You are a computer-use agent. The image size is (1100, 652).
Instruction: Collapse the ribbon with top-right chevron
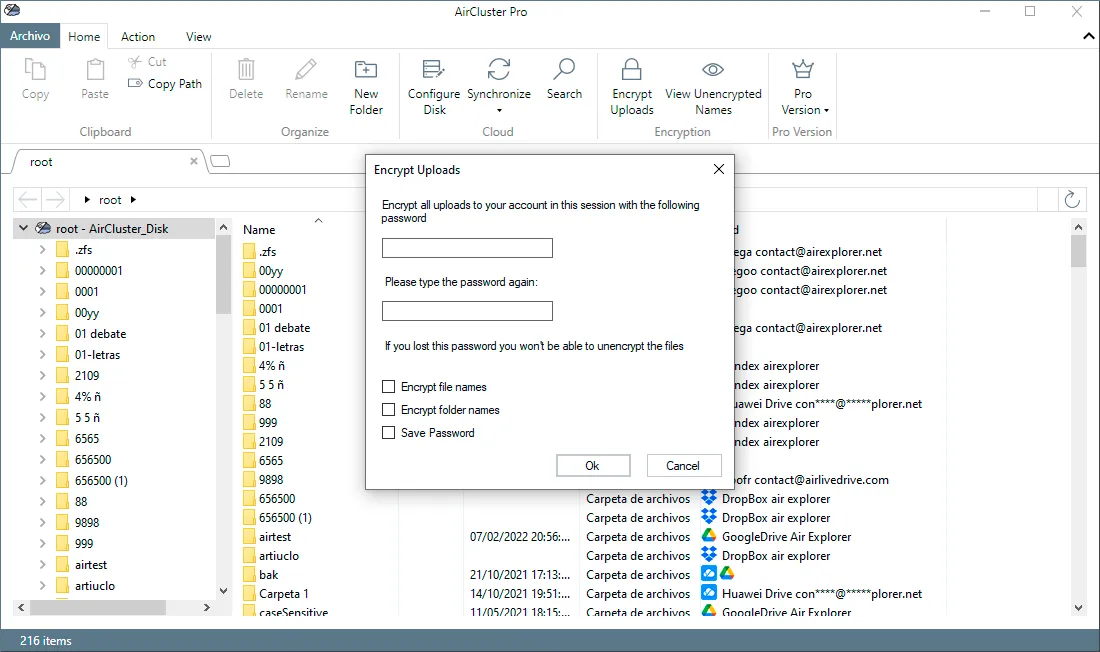[x=1088, y=36]
